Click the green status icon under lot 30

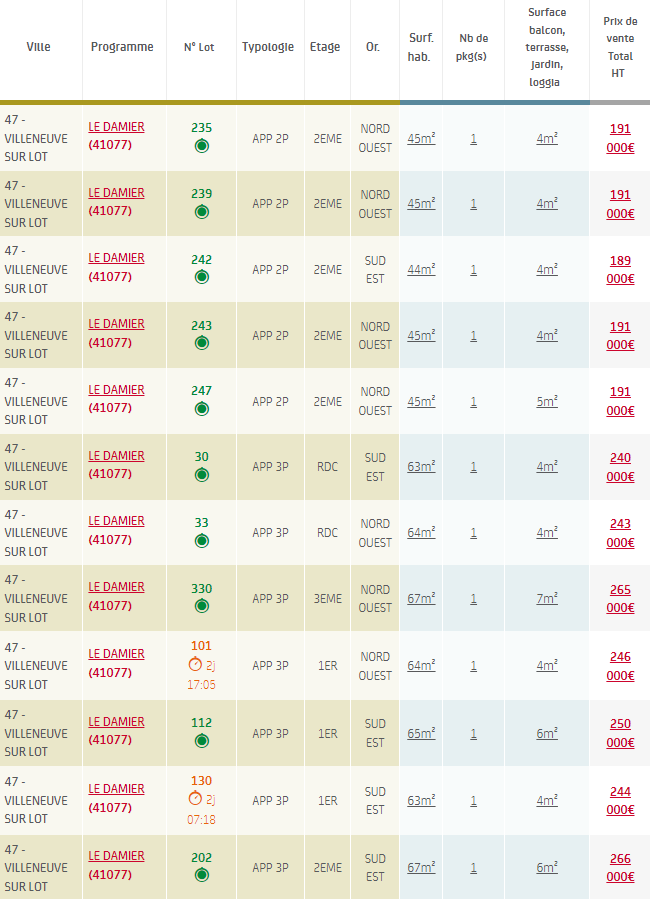[201, 475]
